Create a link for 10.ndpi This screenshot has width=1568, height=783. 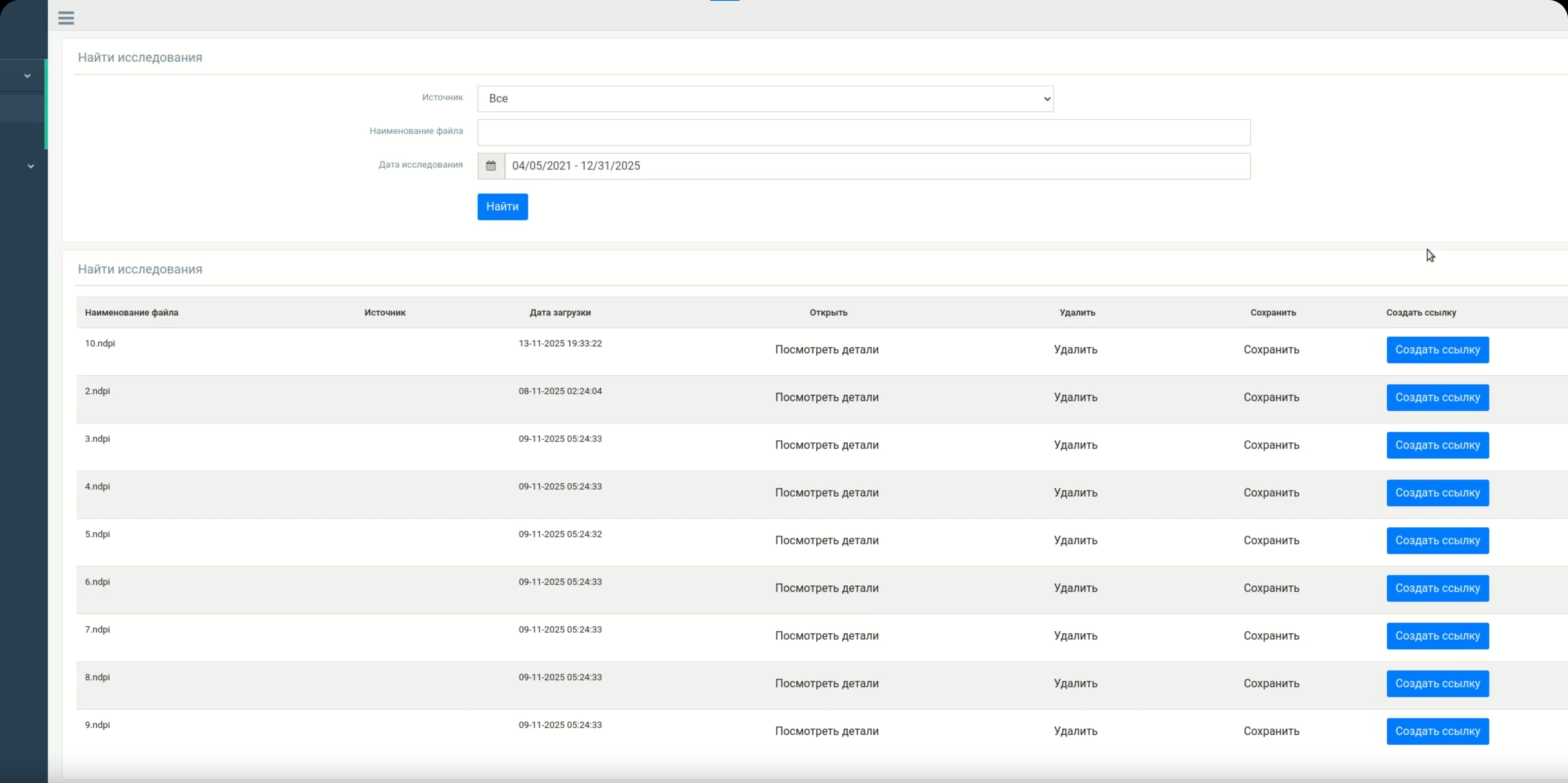(x=1438, y=350)
